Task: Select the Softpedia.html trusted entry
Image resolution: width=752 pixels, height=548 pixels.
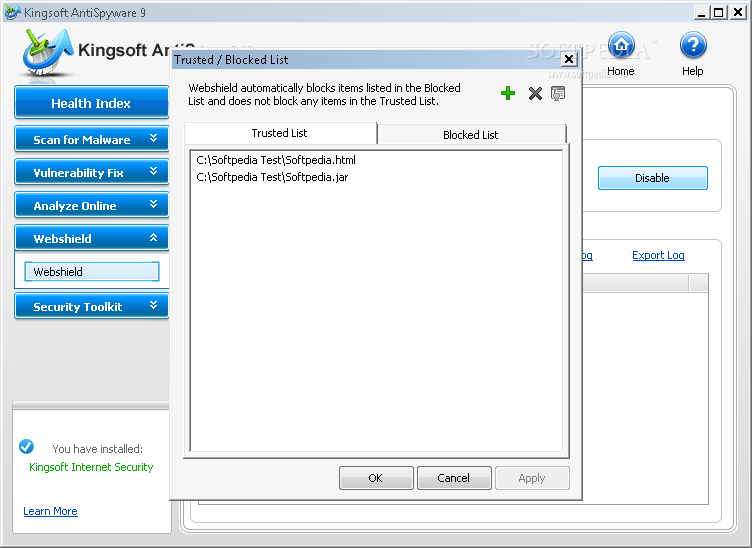Action: point(276,160)
